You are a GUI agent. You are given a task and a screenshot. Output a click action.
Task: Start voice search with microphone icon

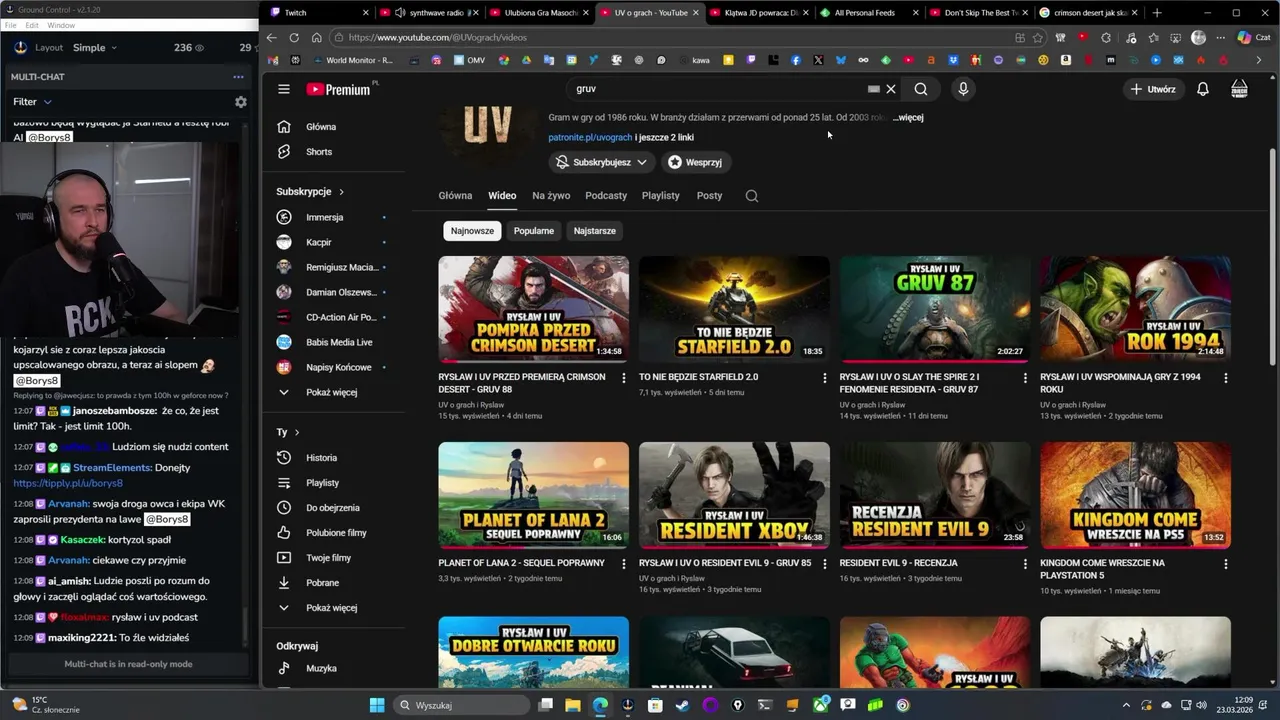pos(963,89)
